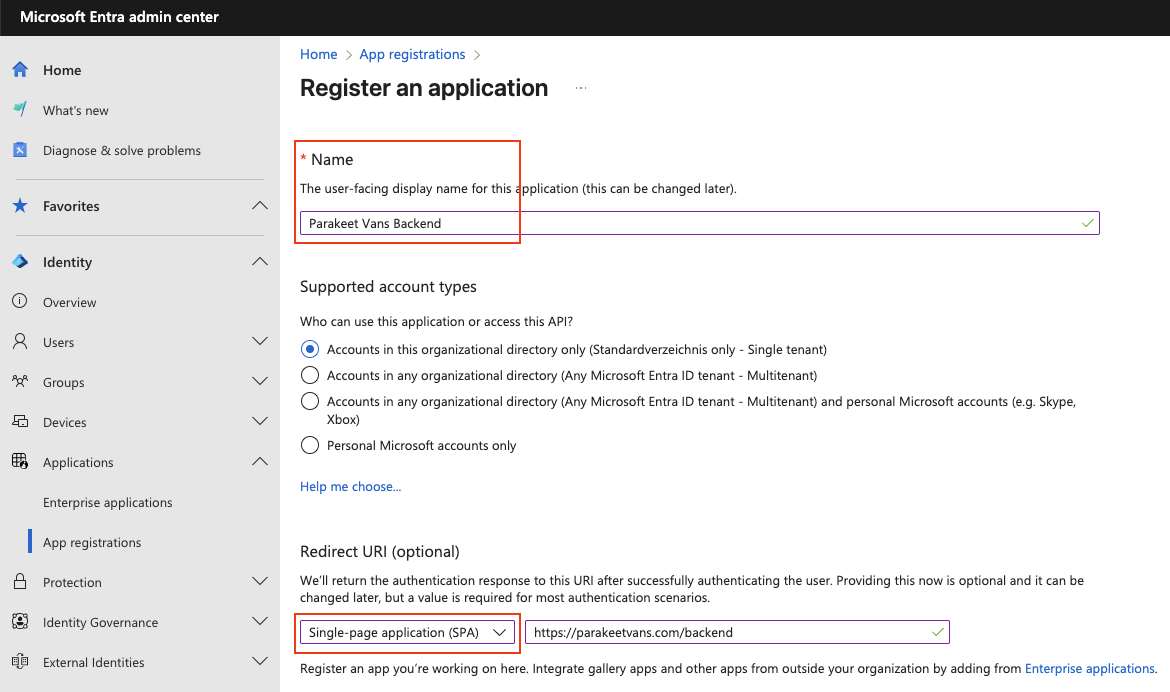Expand the Devices chevron
Viewport: 1170px width, 692px height.
click(260, 421)
